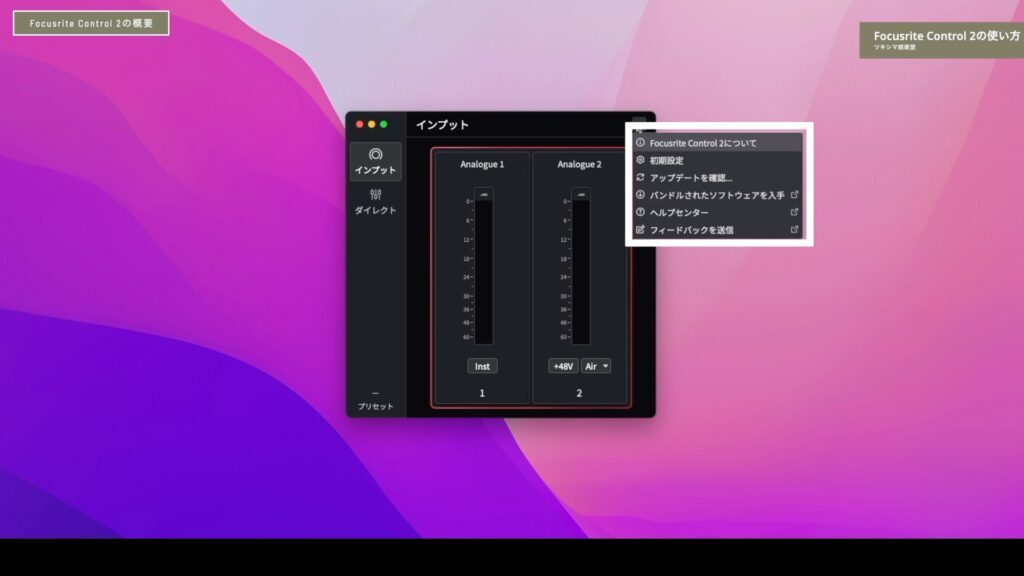This screenshot has width=1024, height=576.
Task: Toggle the Analogue 1 clip indicator
Action: coord(482,194)
